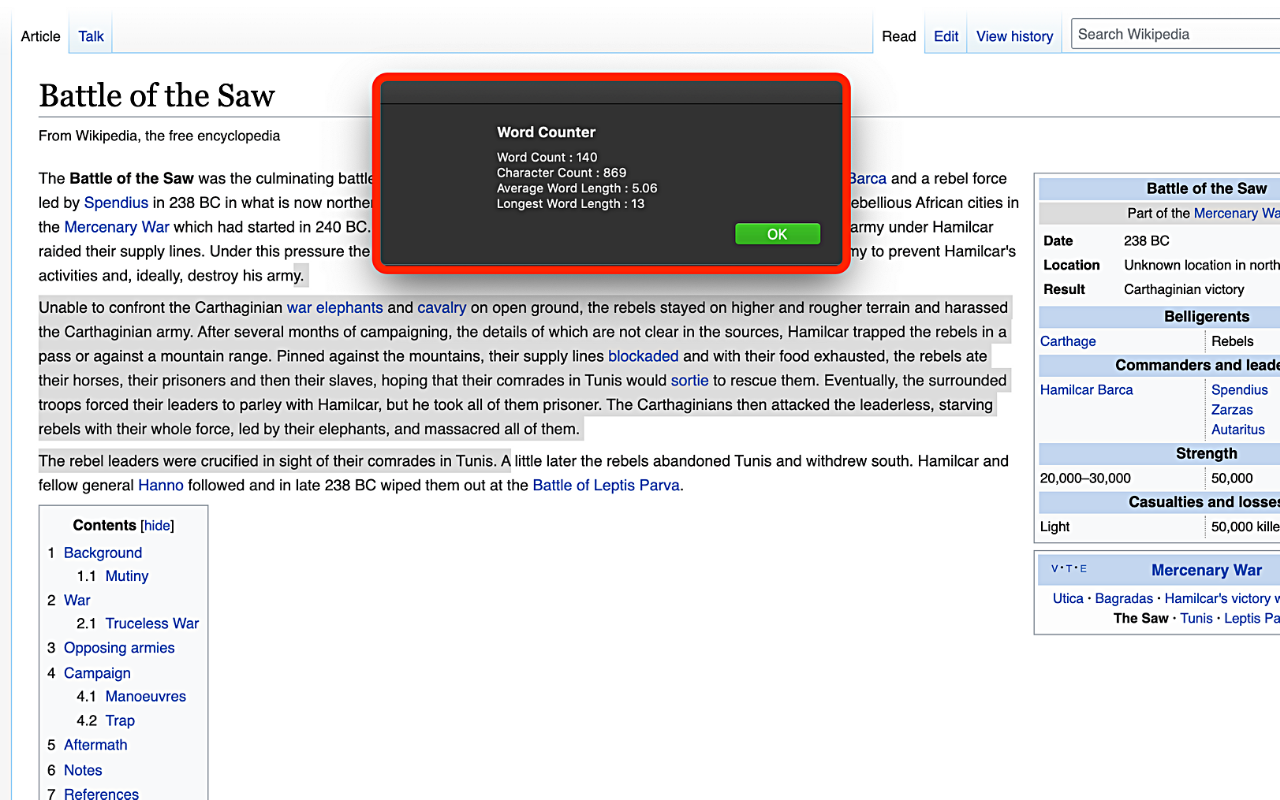The image size is (1280, 800).
Task: Open the war elephants link
Action: click(x=335, y=308)
